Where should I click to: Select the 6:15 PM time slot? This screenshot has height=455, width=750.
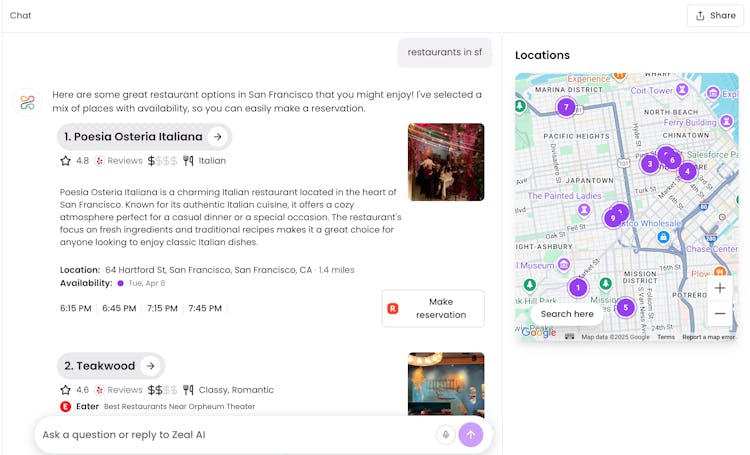76,308
